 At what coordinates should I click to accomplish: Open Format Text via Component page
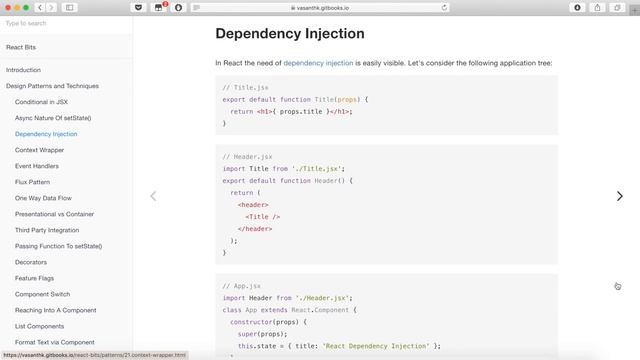coord(55,342)
